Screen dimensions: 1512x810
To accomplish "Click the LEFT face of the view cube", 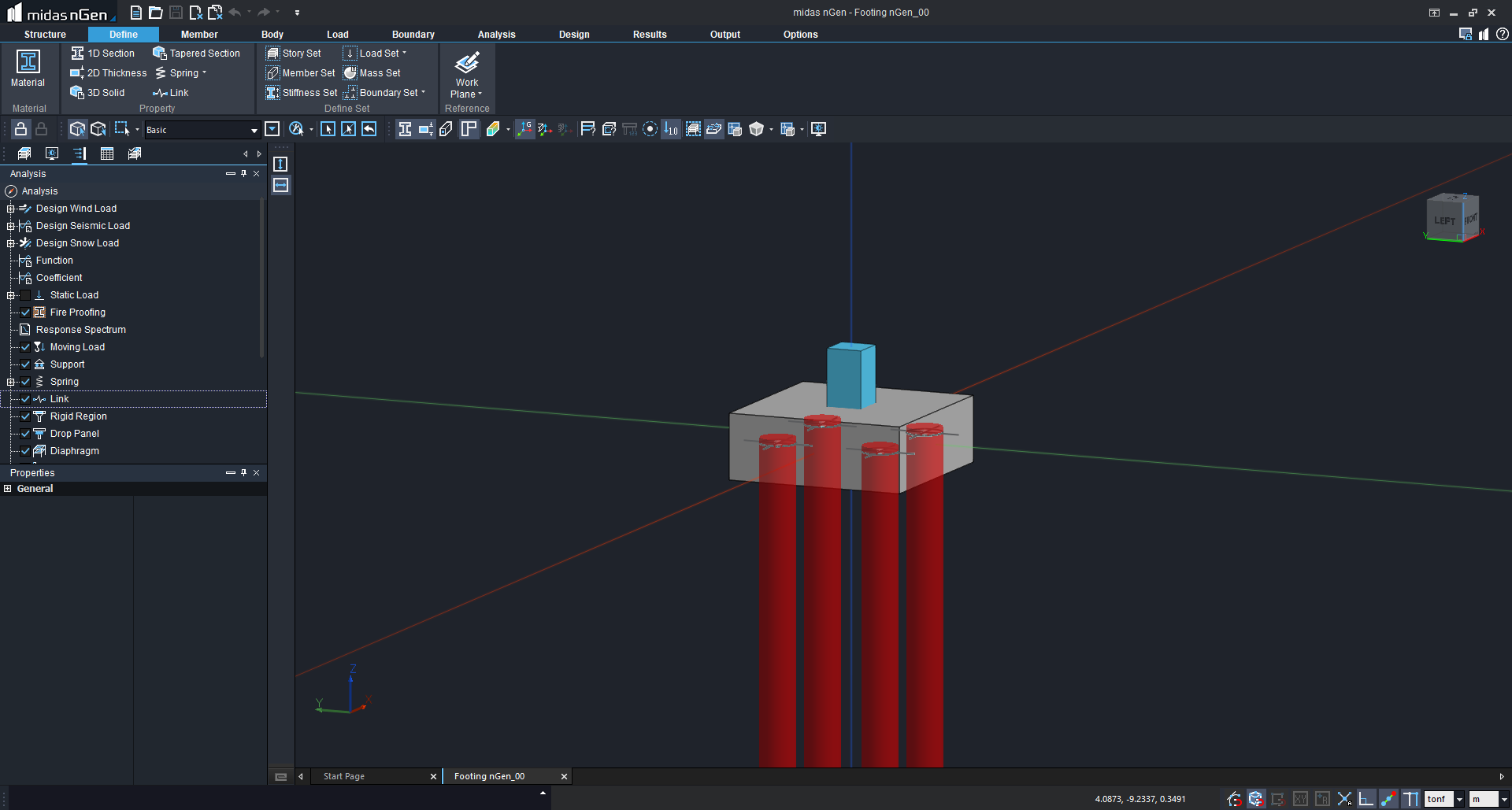I will point(1444,220).
